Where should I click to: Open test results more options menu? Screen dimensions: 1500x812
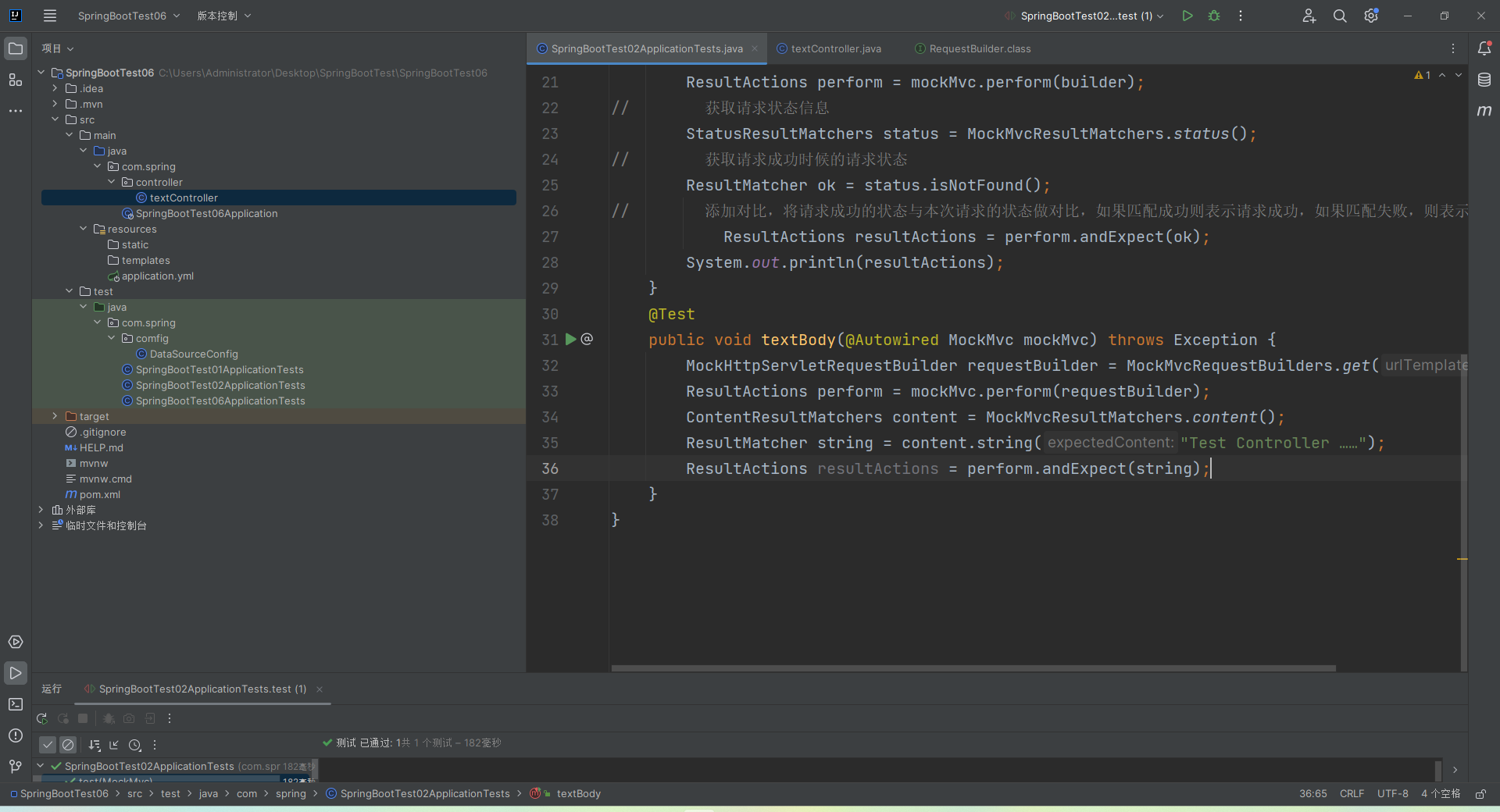coord(155,745)
